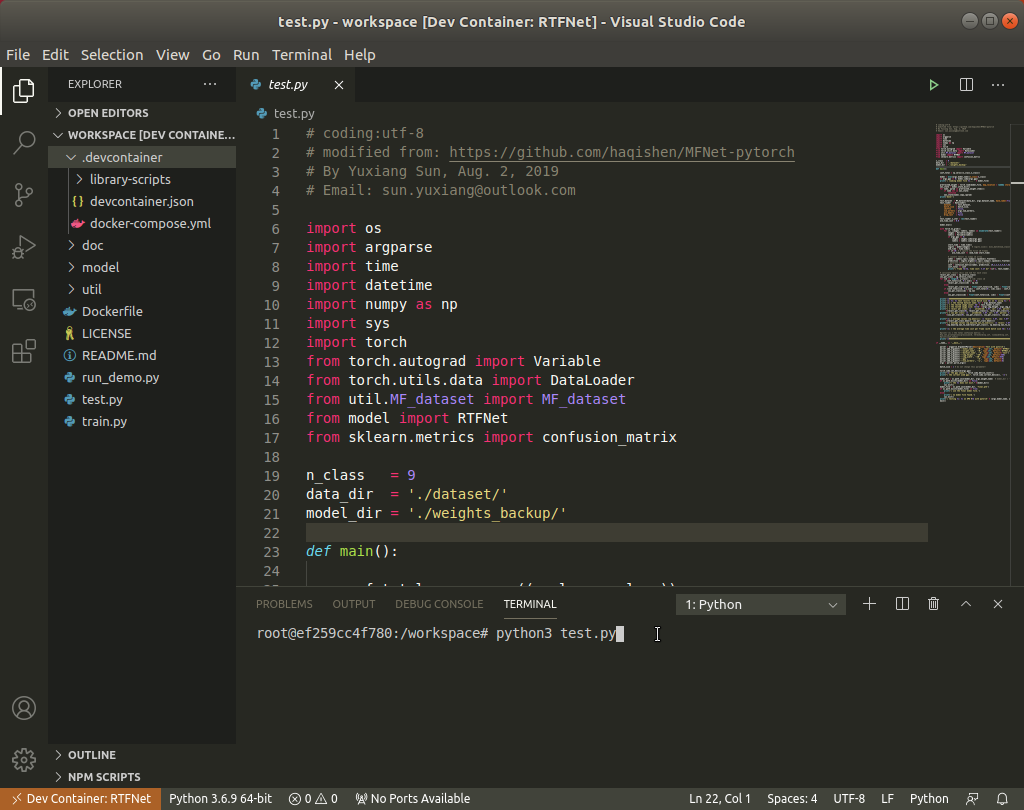Open the Run menu

point(246,55)
